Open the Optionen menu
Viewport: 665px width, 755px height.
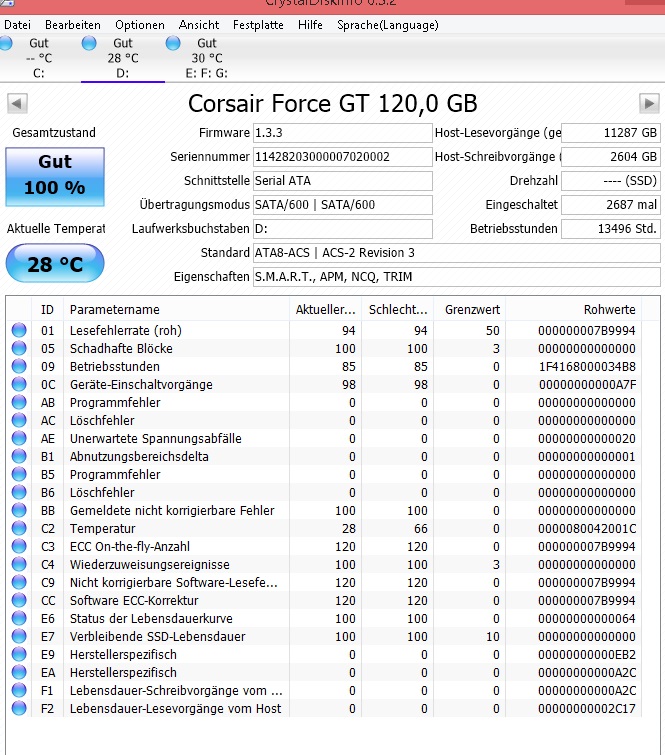pyautogui.click(x=140, y=25)
